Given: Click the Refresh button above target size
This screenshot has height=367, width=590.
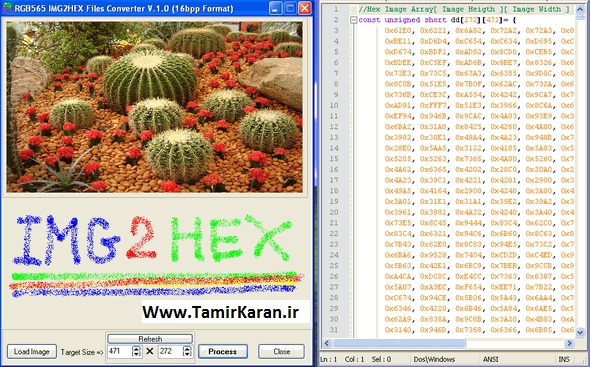Looking at the screenshot, I should [x=150, y=338].
